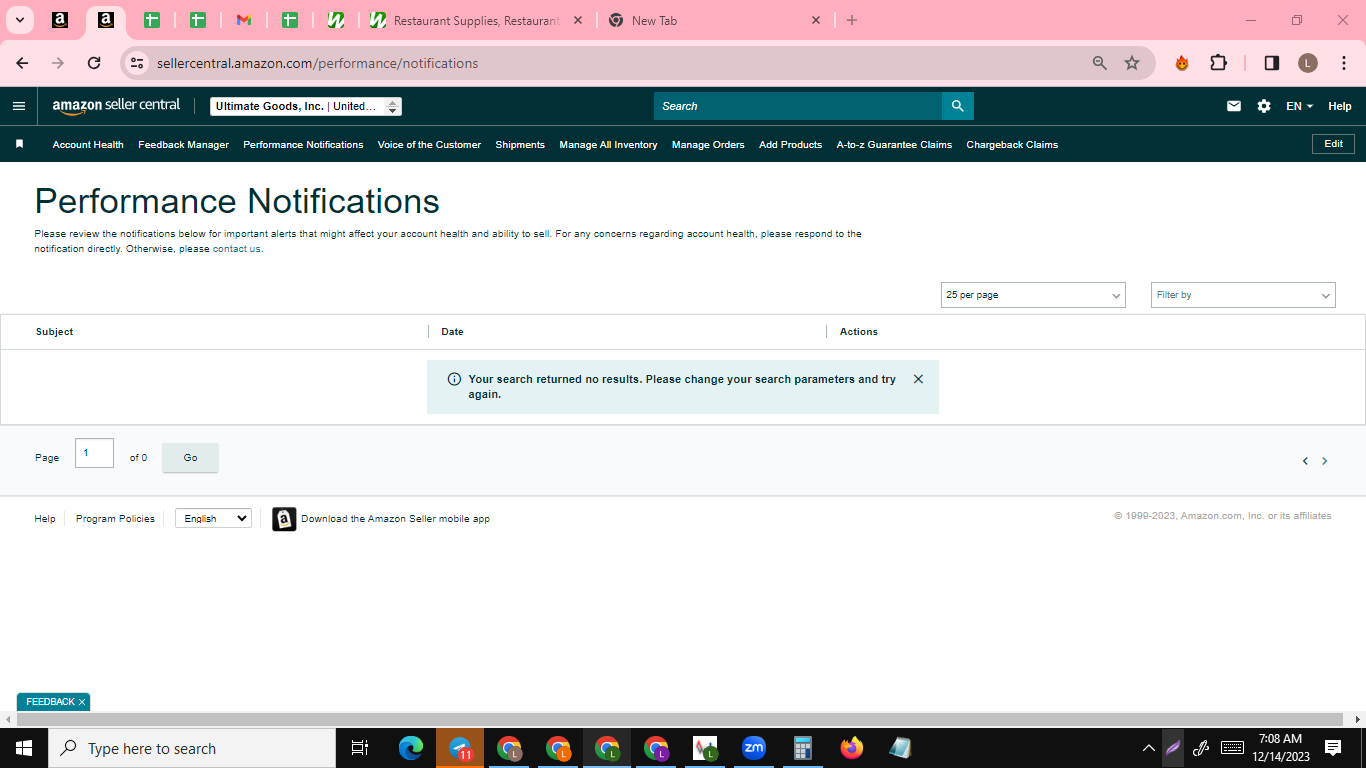Click the Go pagination button

(x=190, y=458)
